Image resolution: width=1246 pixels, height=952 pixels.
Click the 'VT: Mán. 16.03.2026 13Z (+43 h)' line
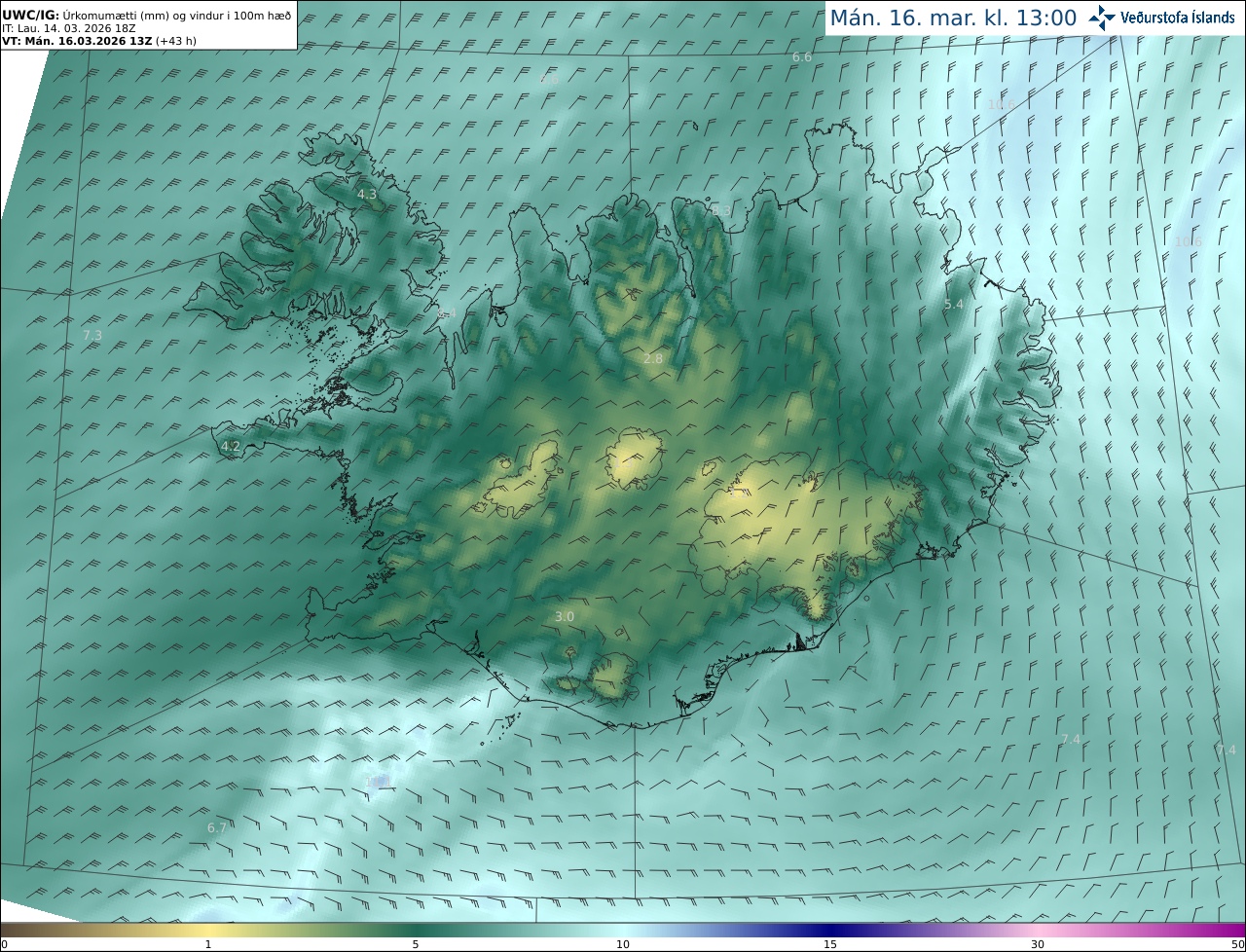click(99, 41)
